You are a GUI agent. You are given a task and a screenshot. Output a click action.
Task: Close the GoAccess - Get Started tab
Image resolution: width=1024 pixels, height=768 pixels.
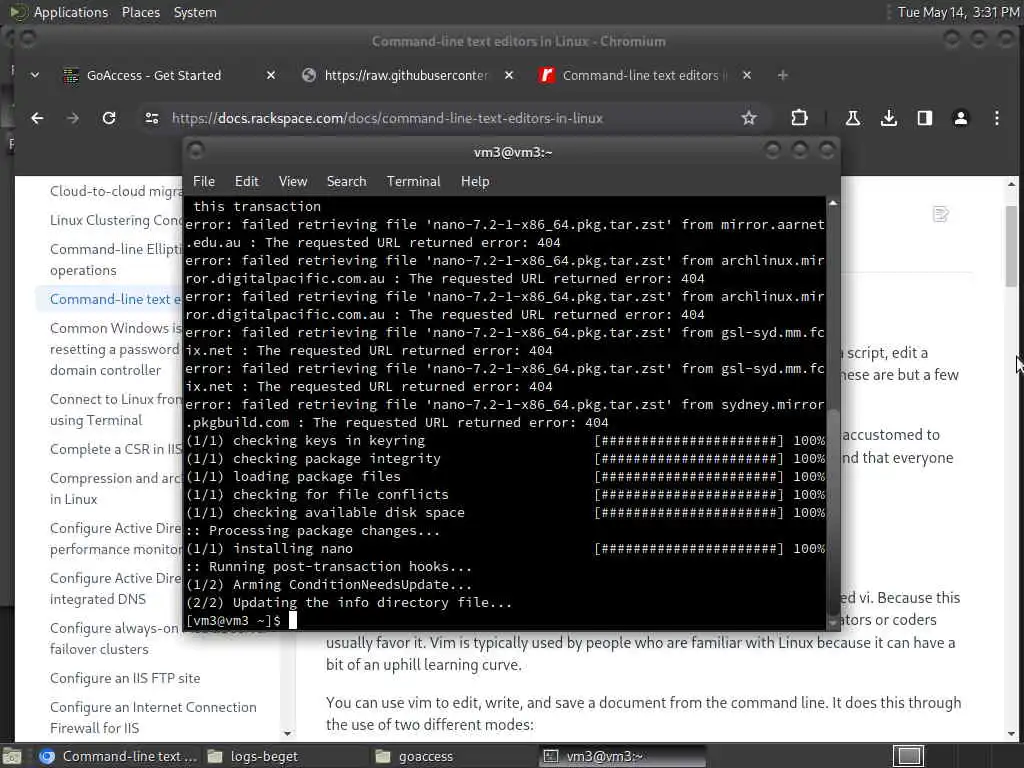point(271,76)
